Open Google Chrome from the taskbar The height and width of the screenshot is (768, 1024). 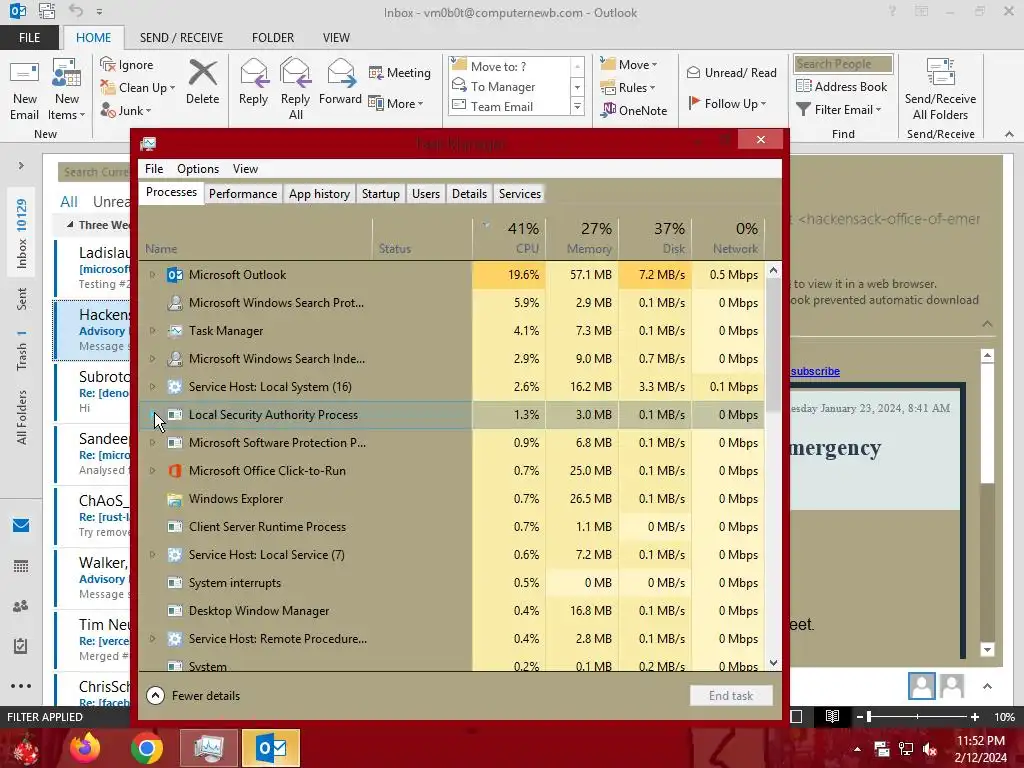point(146,748)
